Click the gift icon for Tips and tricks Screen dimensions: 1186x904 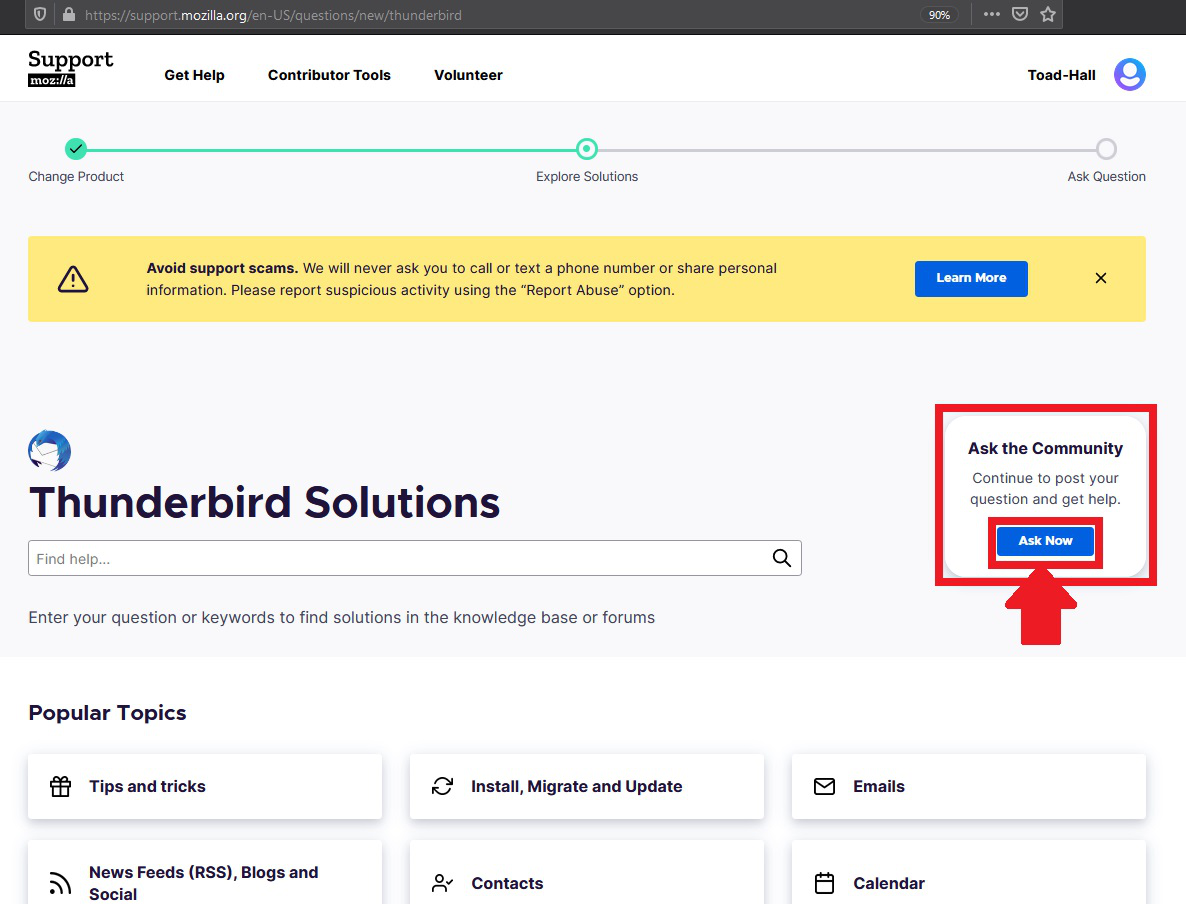click(61, 786)
